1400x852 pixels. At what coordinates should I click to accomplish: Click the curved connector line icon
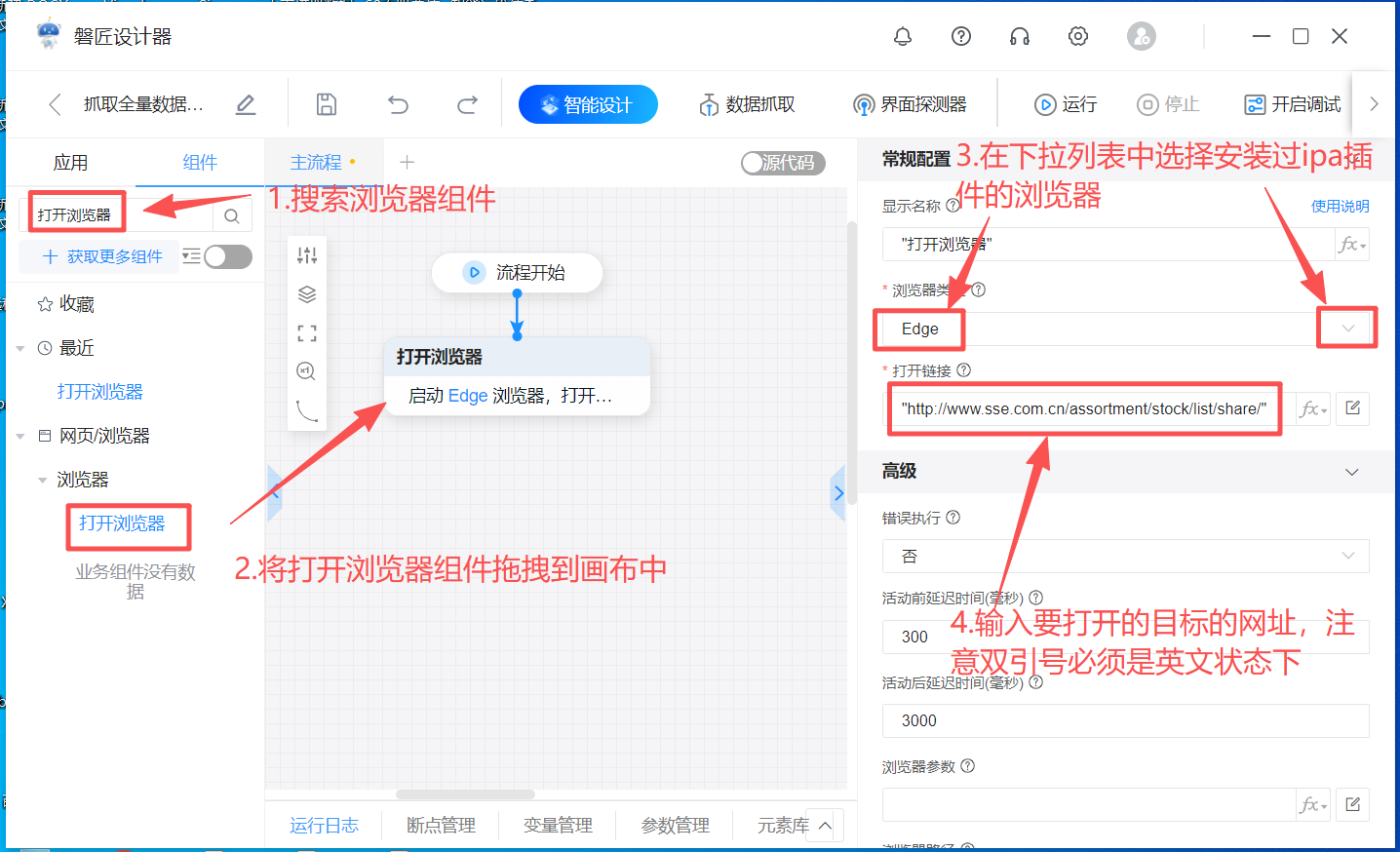(307, 410)
